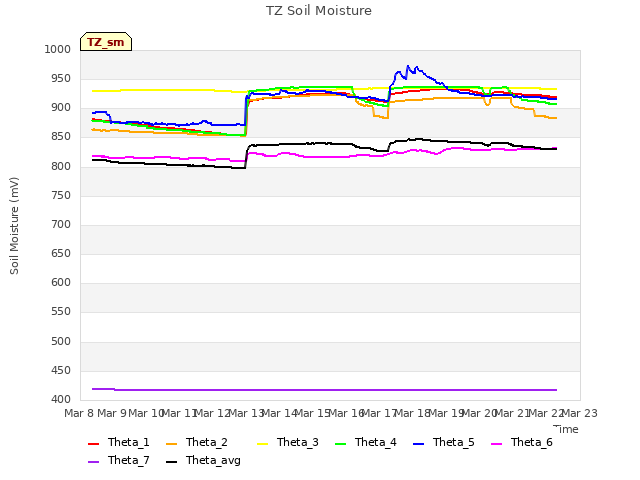This screenshot has width=640, height=480.
Task: Click the blue Theta_5 legend swatch
Action: click(x=418, y=444)
